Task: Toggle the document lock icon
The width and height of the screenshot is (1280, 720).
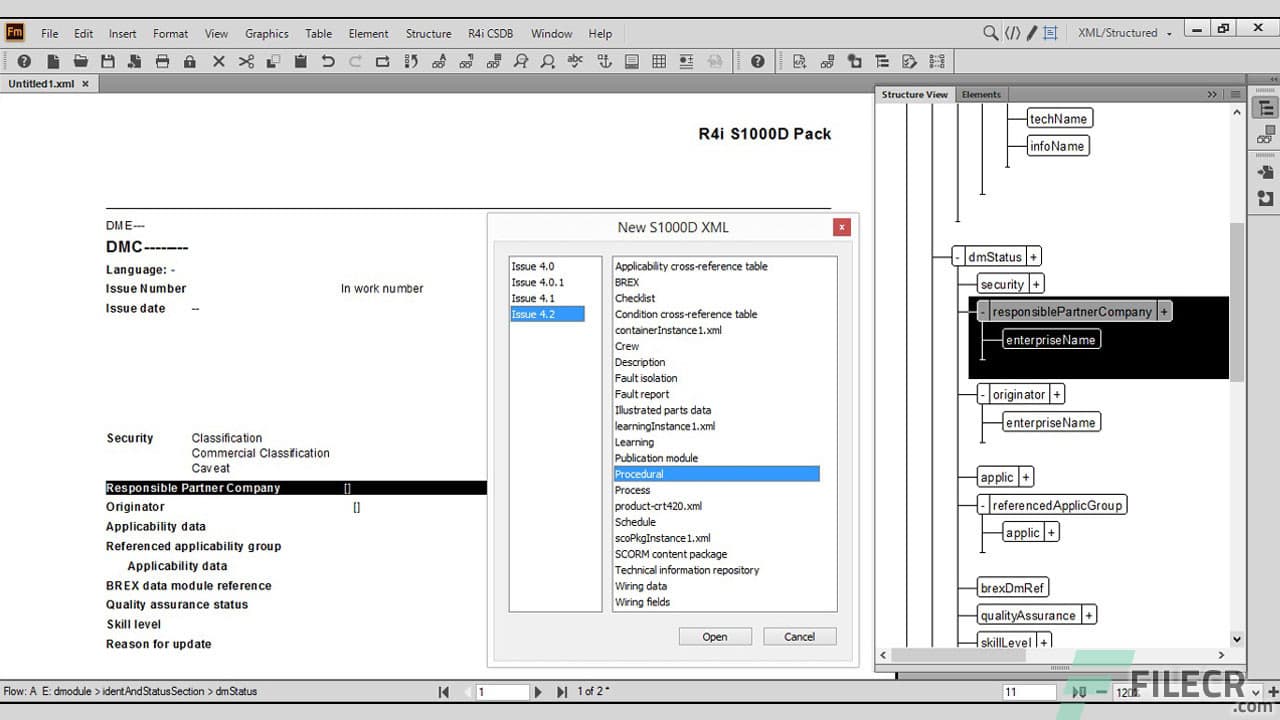Action: [191, 61]
